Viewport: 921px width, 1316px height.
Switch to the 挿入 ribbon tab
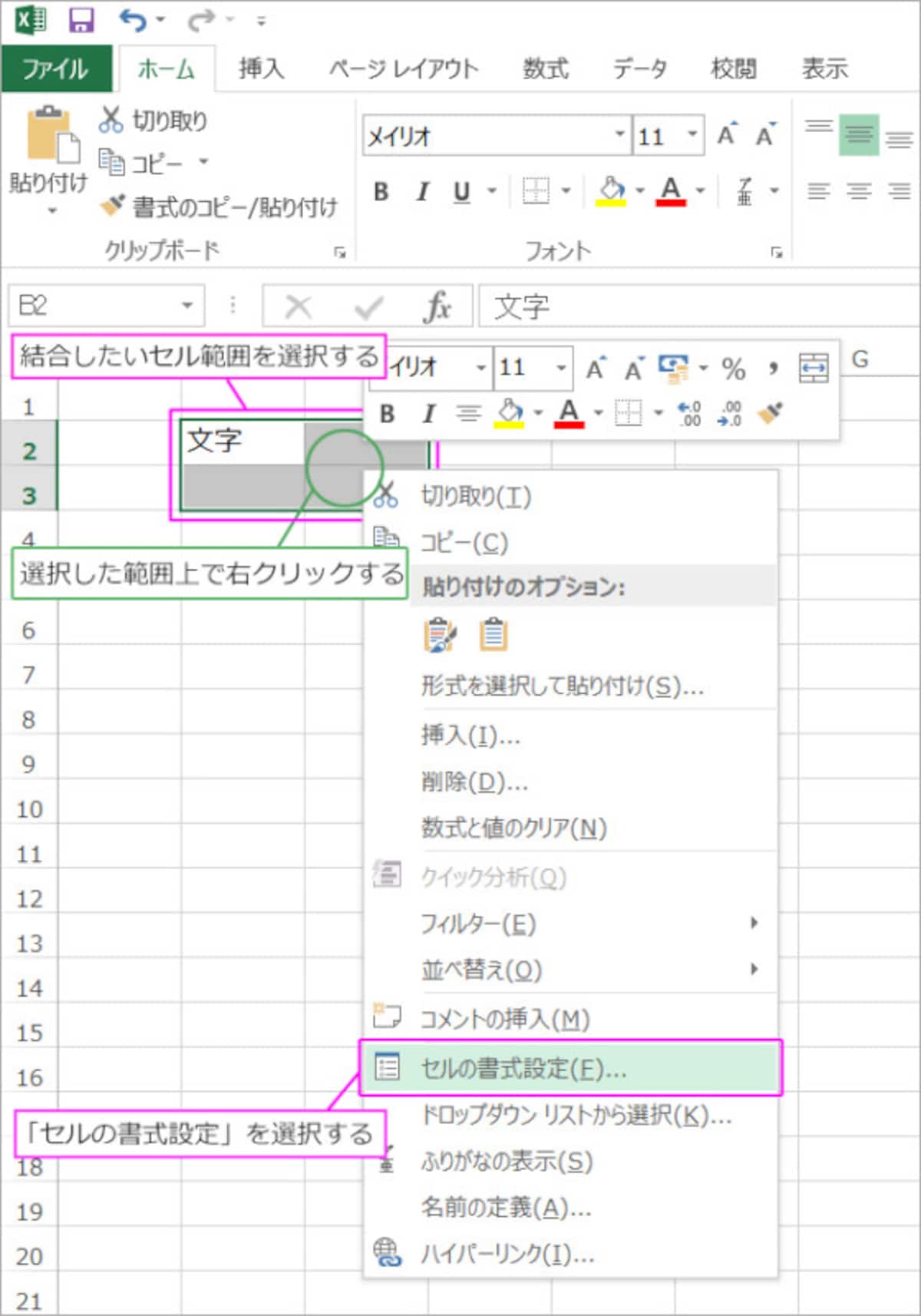point(261,69)
